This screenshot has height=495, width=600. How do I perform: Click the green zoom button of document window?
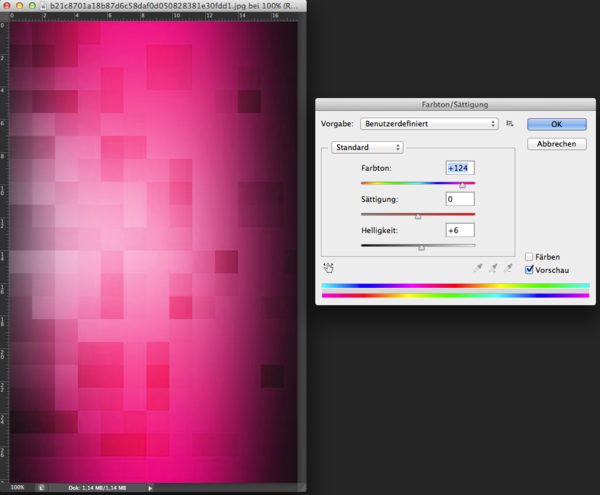pos(32,6)
